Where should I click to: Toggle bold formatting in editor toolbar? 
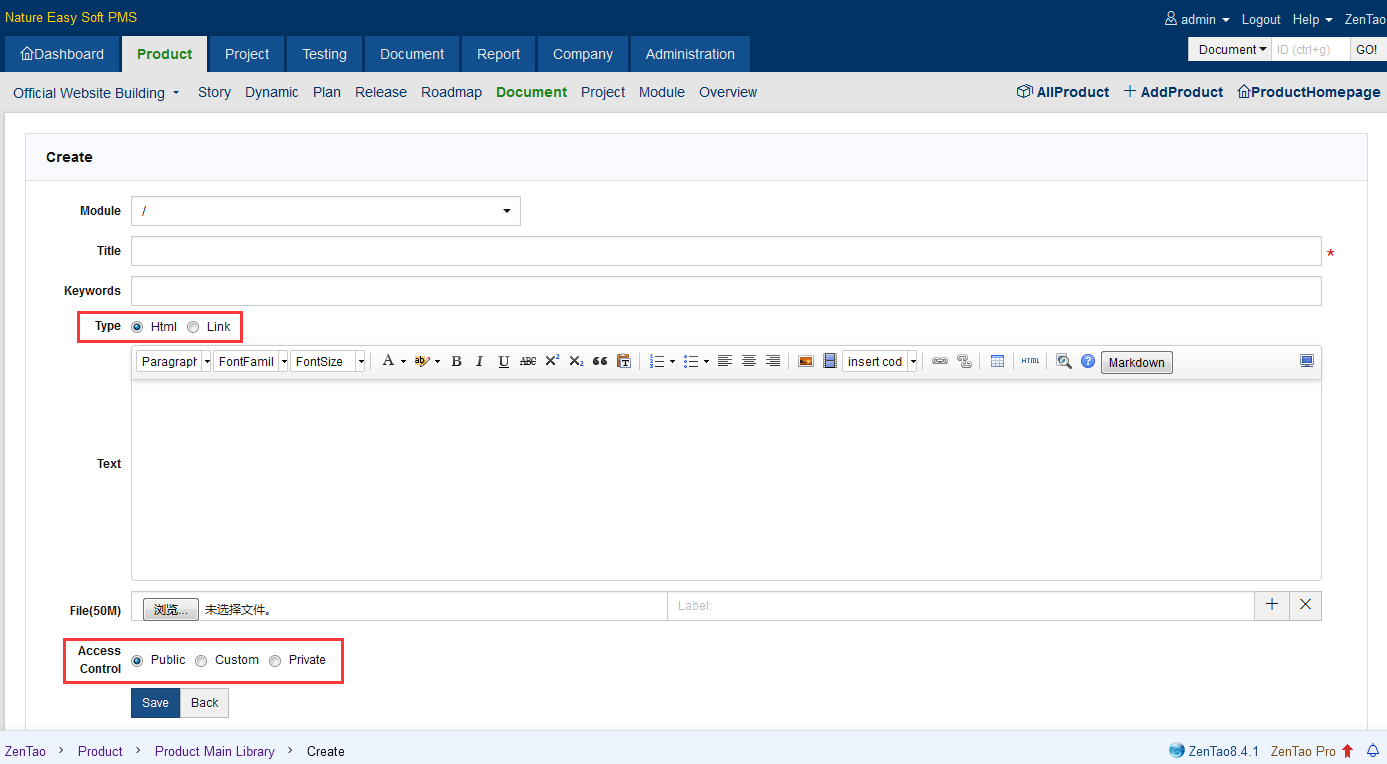point(456,362)
